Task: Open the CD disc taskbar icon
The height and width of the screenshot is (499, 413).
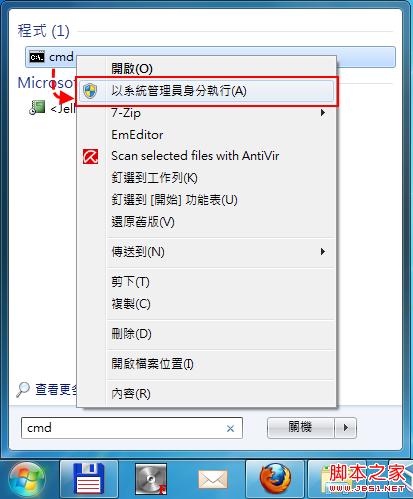Action: (151, 479)
